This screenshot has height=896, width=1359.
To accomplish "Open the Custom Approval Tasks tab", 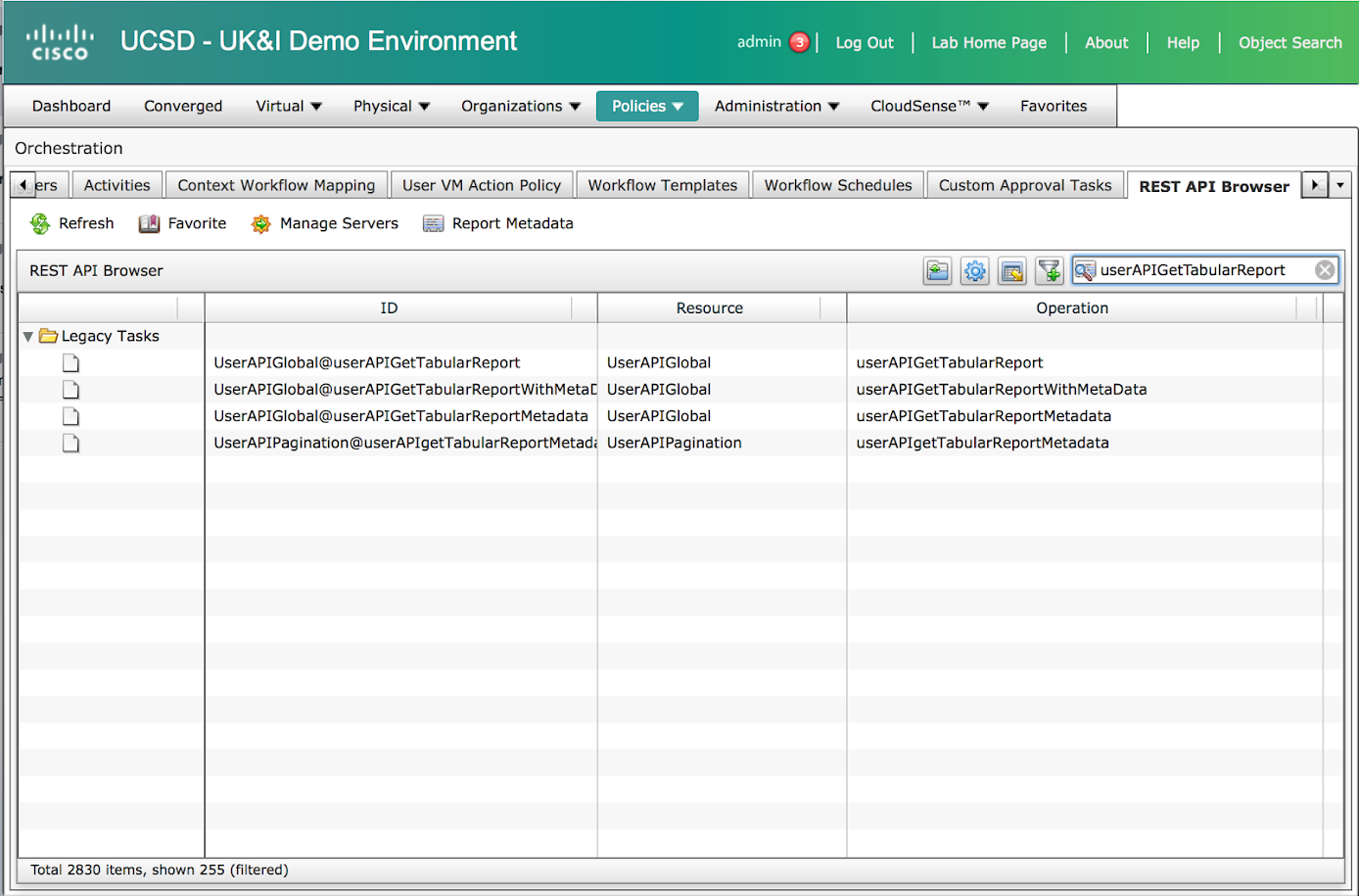I will click(x=1024, y=185).
